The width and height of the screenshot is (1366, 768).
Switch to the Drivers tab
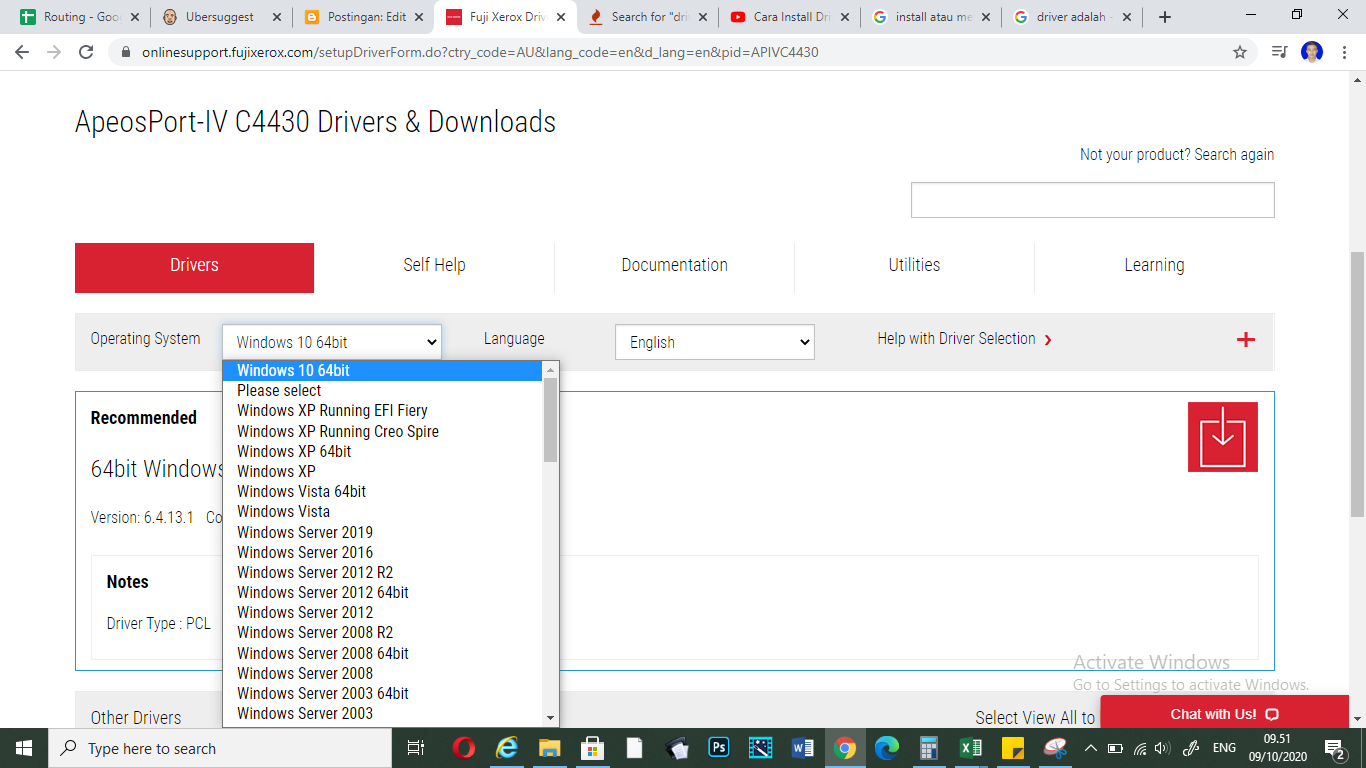pyautogui.click(x=194, y=268)
